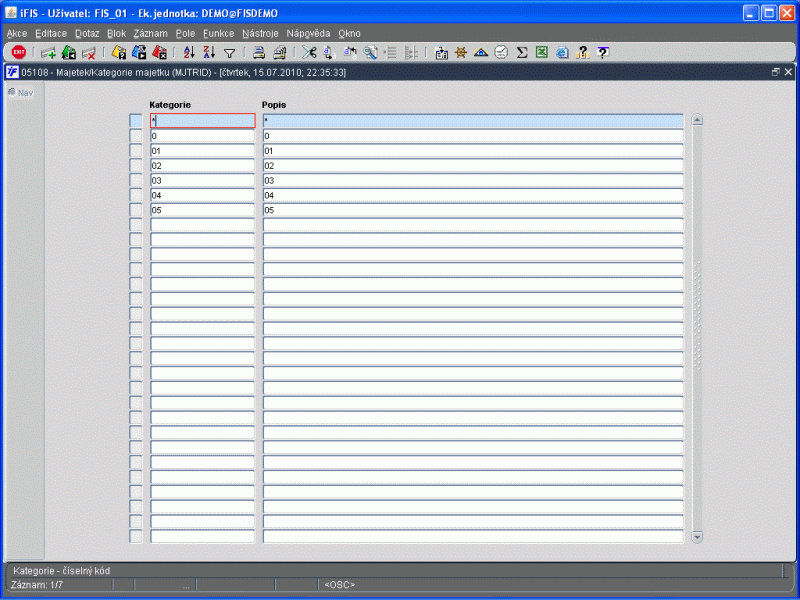This screenshot has height=600, width=800.
Task: Start enter-query mode (question mark icon)
Action: 119,52
